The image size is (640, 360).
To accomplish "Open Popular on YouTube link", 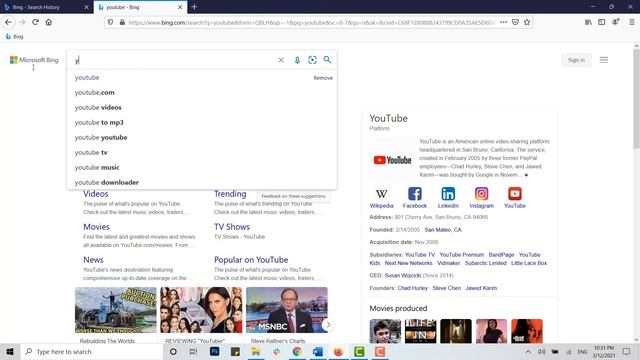I will tap(251, 260).
